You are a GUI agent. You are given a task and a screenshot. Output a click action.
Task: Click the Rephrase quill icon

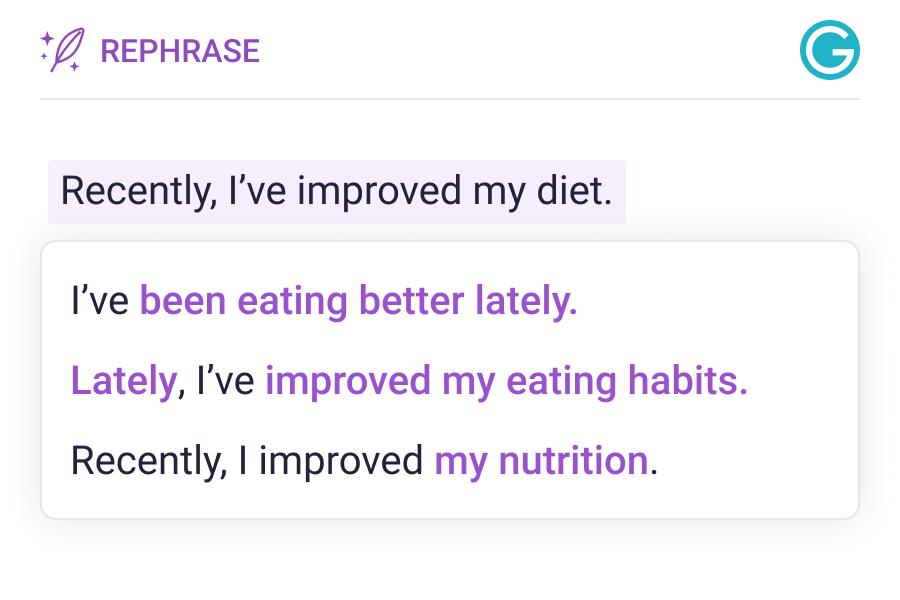pos(70,51)
